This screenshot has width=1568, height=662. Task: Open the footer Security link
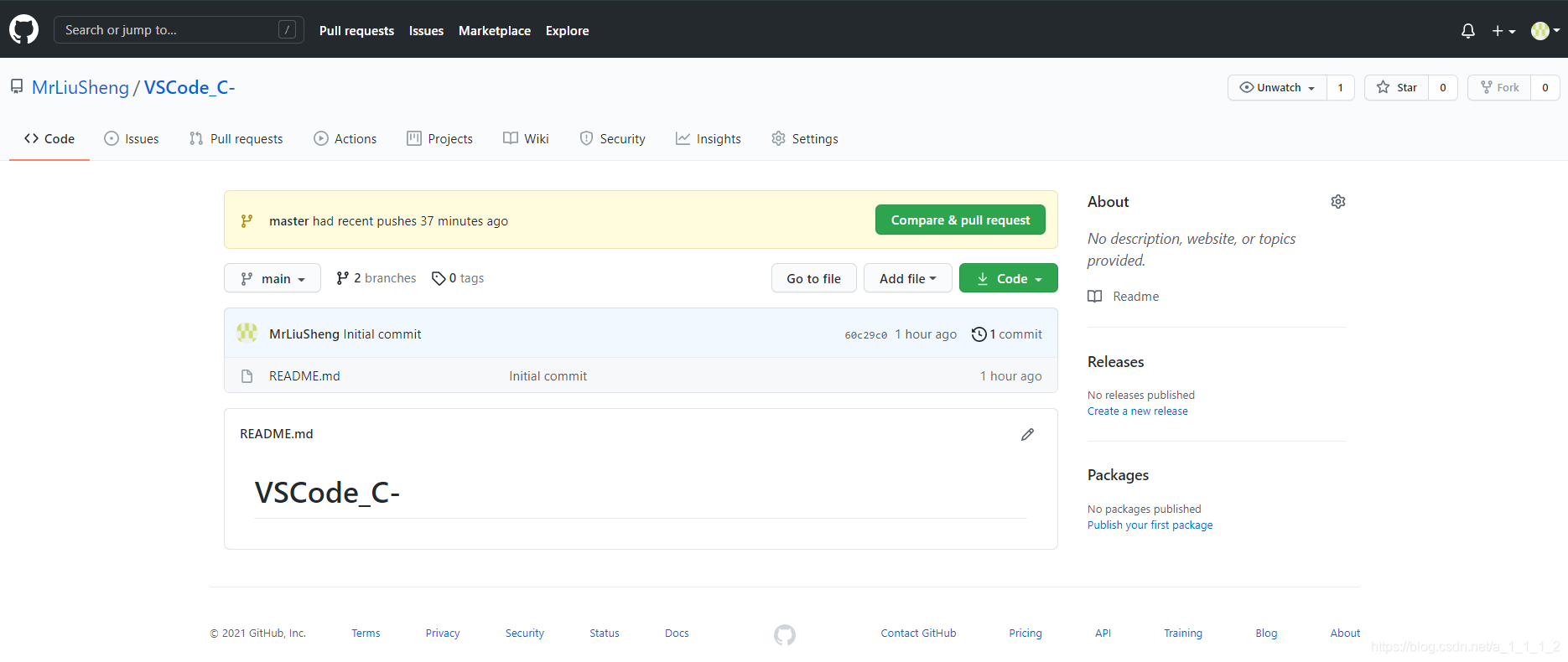point(525,634)
